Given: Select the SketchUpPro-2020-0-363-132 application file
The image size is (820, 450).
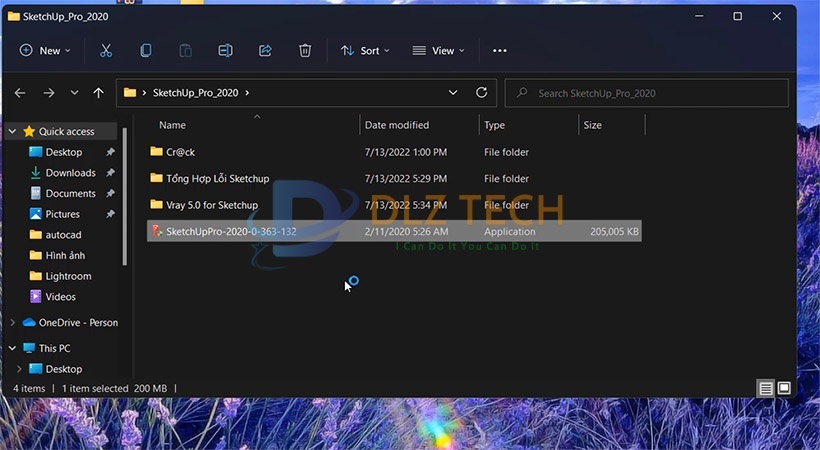Looking at the screenshot, I should click(231, 231).
